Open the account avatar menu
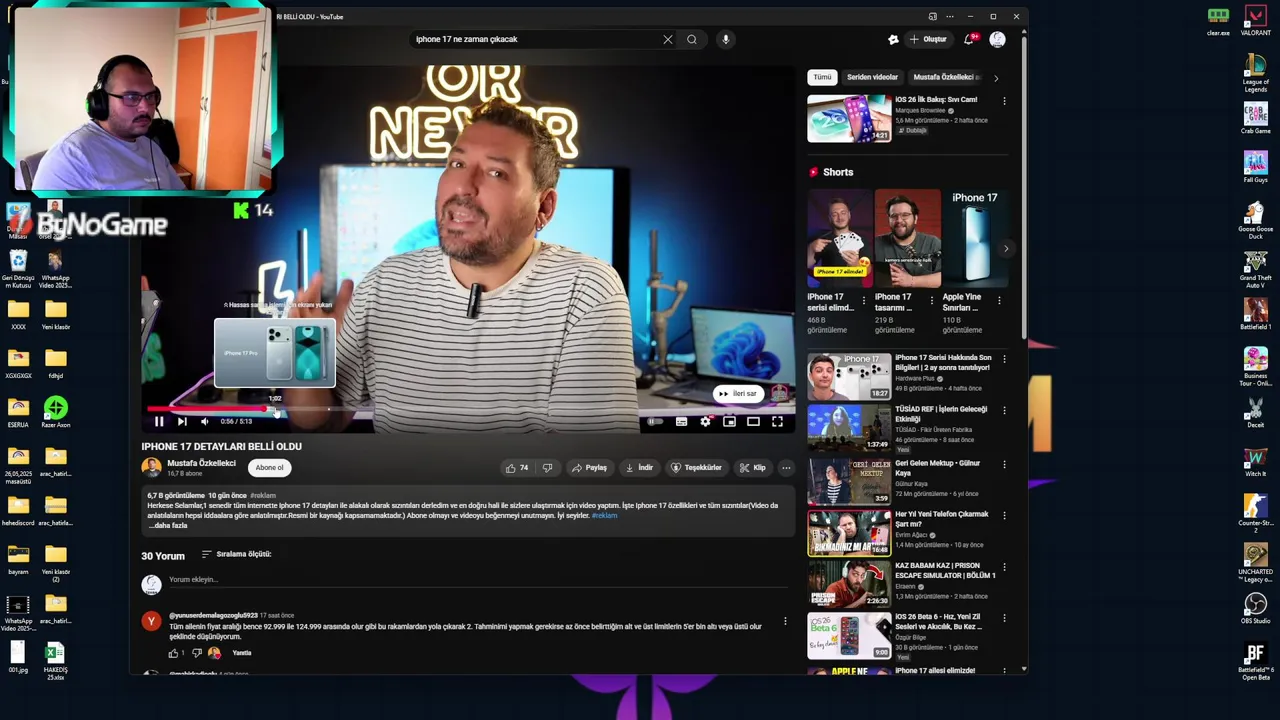 998,39
